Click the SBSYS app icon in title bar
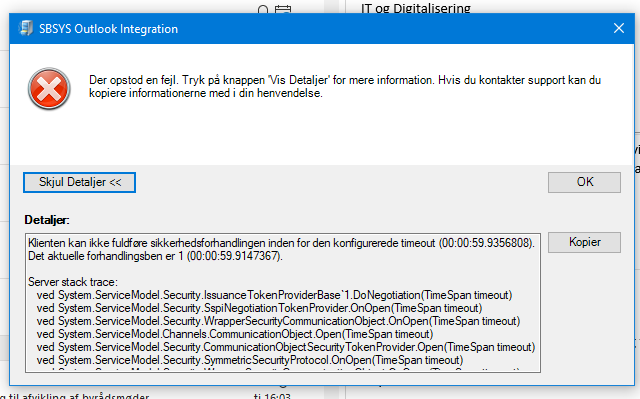The height and width of the screenshot is (399, 640). tap(26, 28)
